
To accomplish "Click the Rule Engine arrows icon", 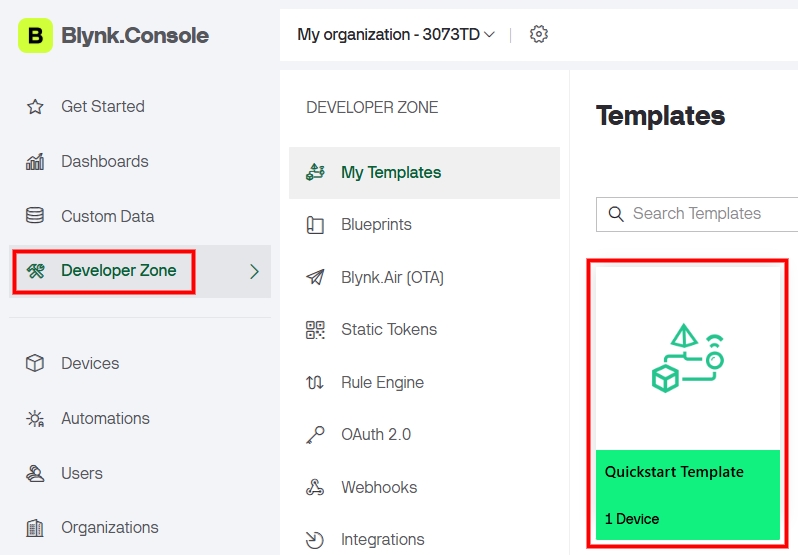I will [x=315, y=383].
